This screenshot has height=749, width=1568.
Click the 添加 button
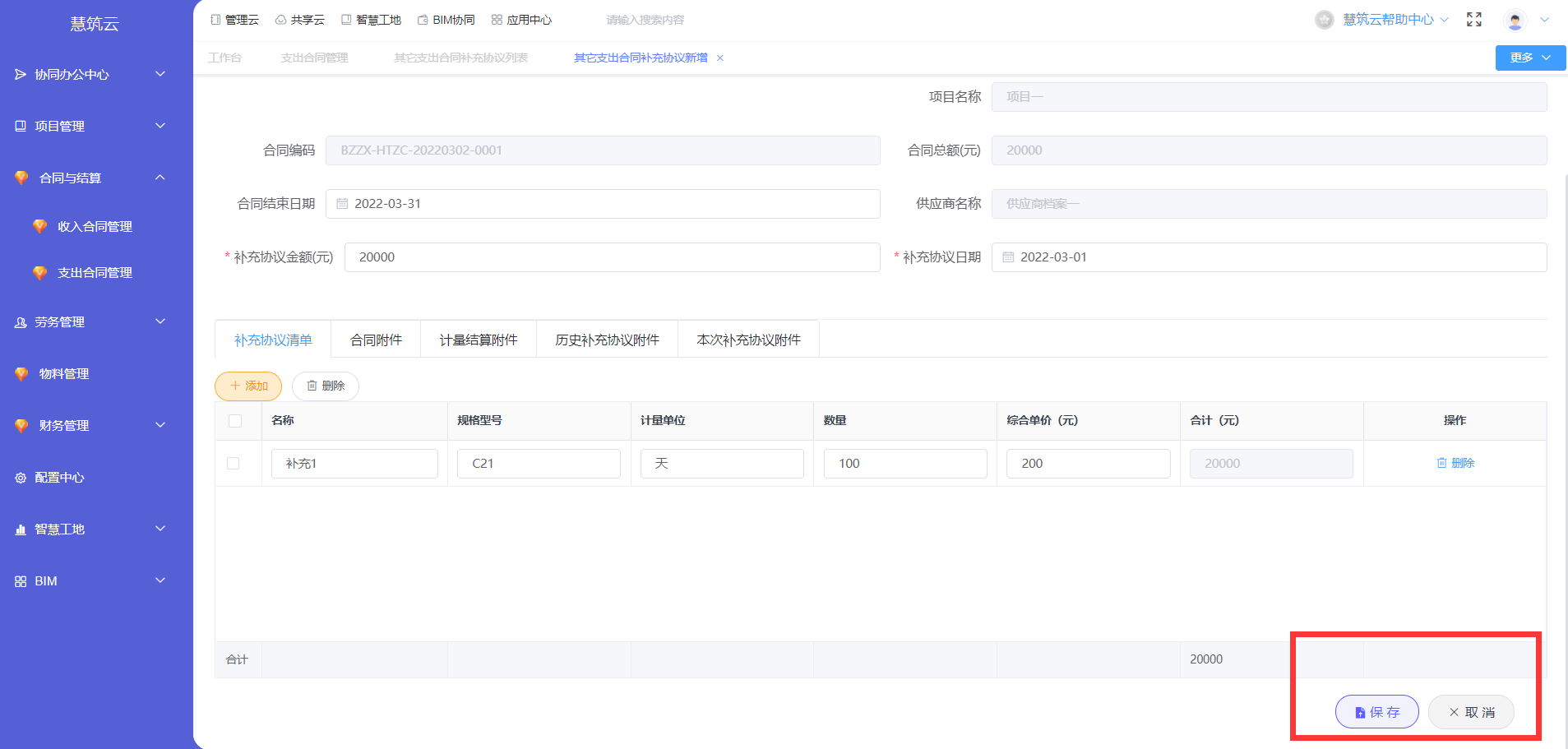[248, 386]
